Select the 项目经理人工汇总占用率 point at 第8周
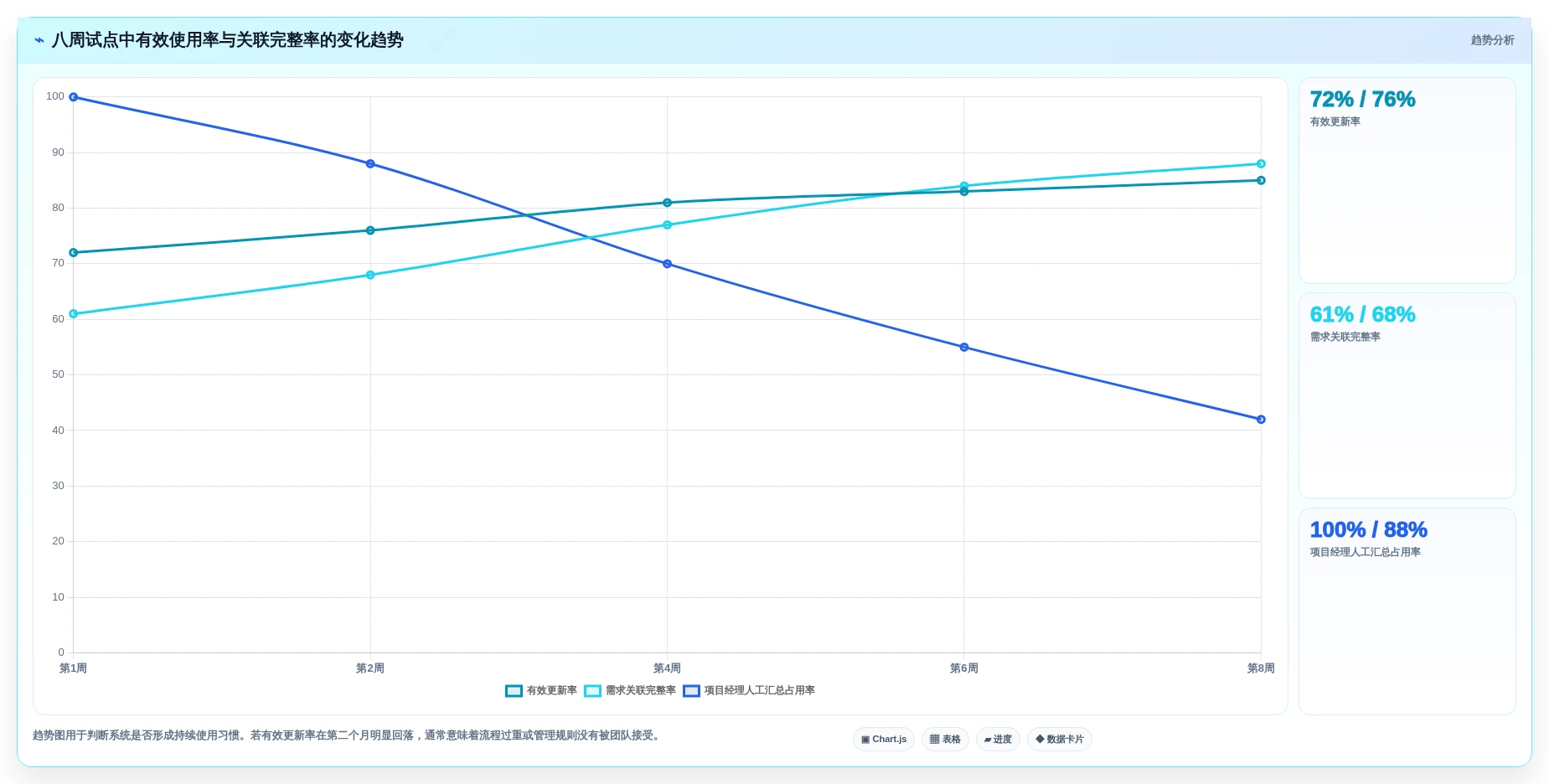 [x=1261, y=420]
